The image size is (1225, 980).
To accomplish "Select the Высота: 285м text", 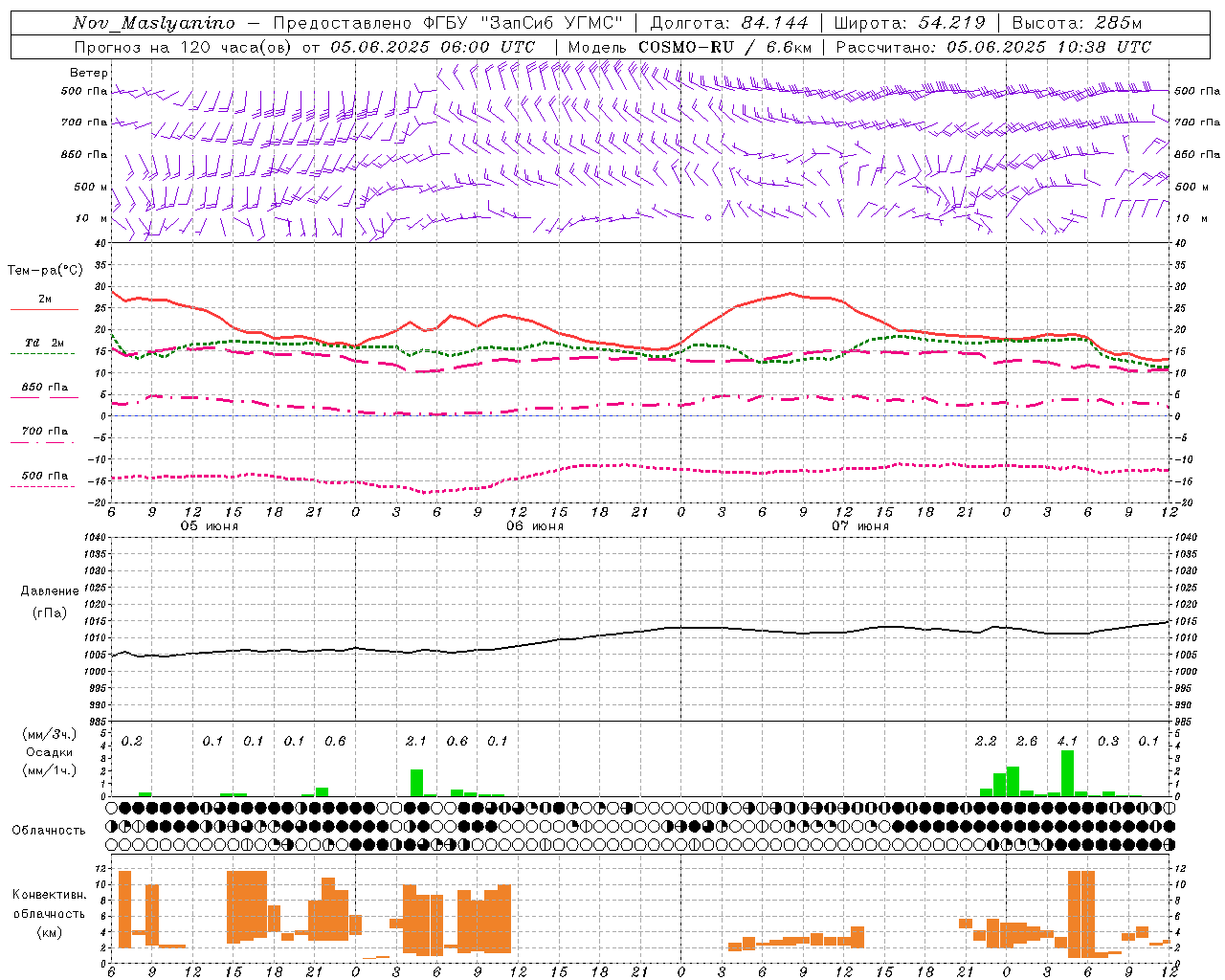I will 1077,23.
